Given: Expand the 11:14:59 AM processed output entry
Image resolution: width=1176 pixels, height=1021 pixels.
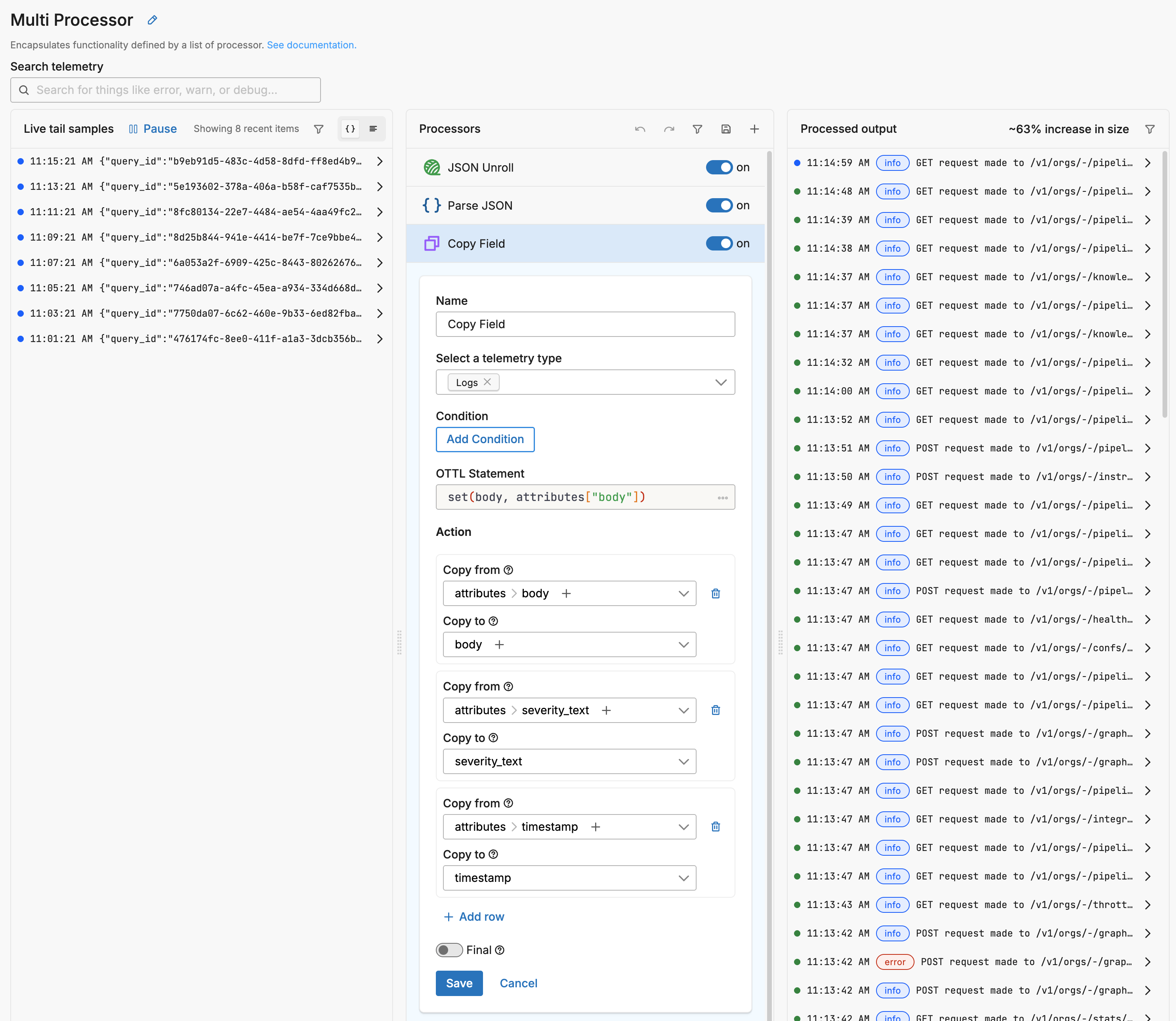Looking at the screenshot, I should pyautogui.click(x=1147, y=163).
